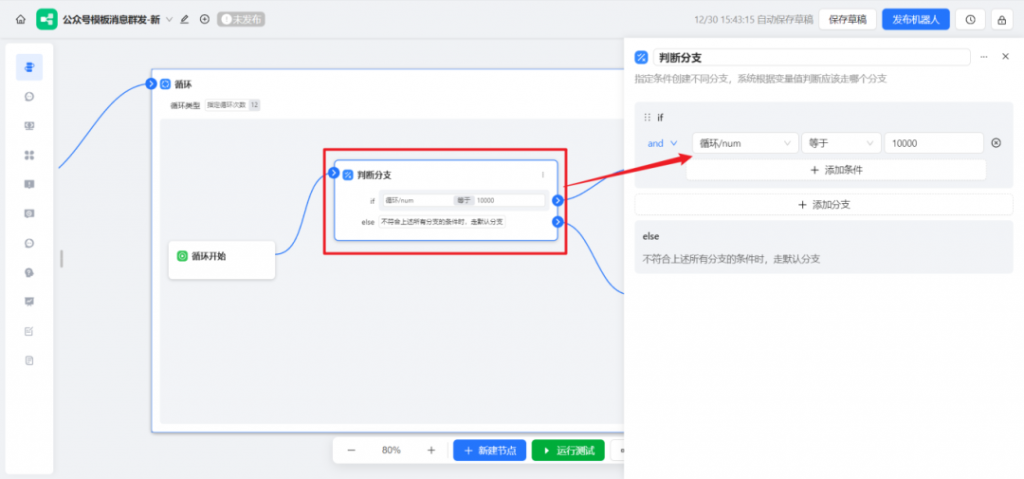The width and height of the screenshot is (1024, 479).
Task: Click the 指定循环次数 loop type tag
Action: pyautogui.click(x=227, y=105)
